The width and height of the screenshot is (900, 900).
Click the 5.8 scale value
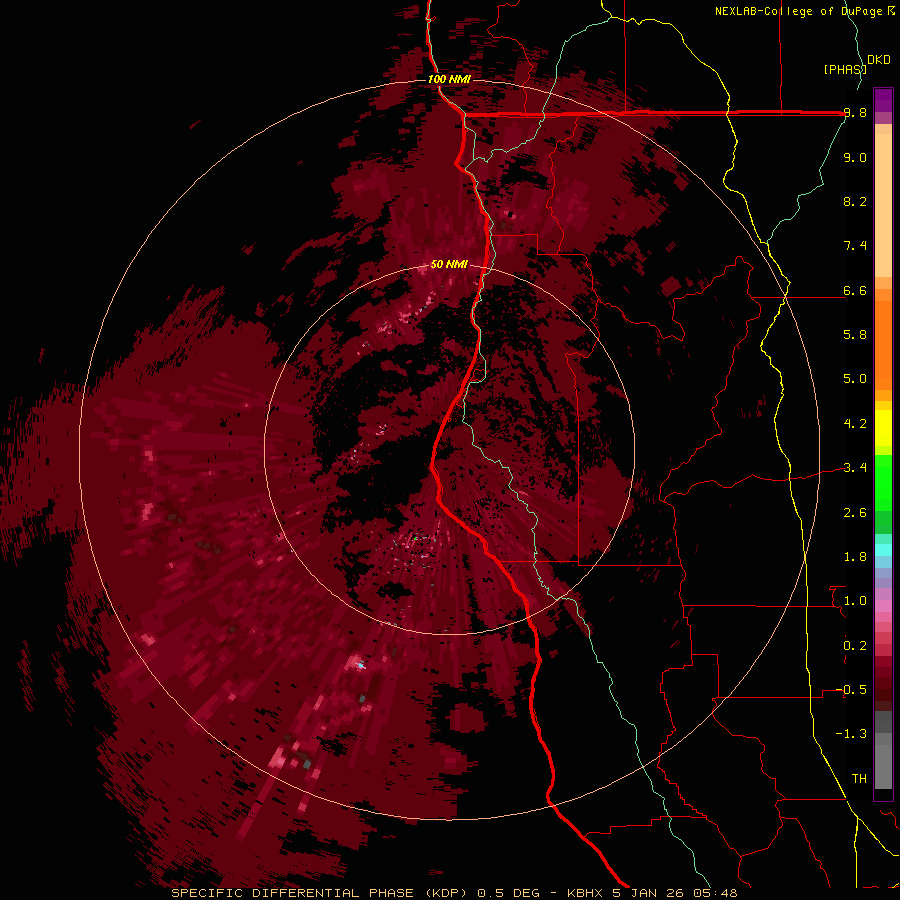coord(855,335)
